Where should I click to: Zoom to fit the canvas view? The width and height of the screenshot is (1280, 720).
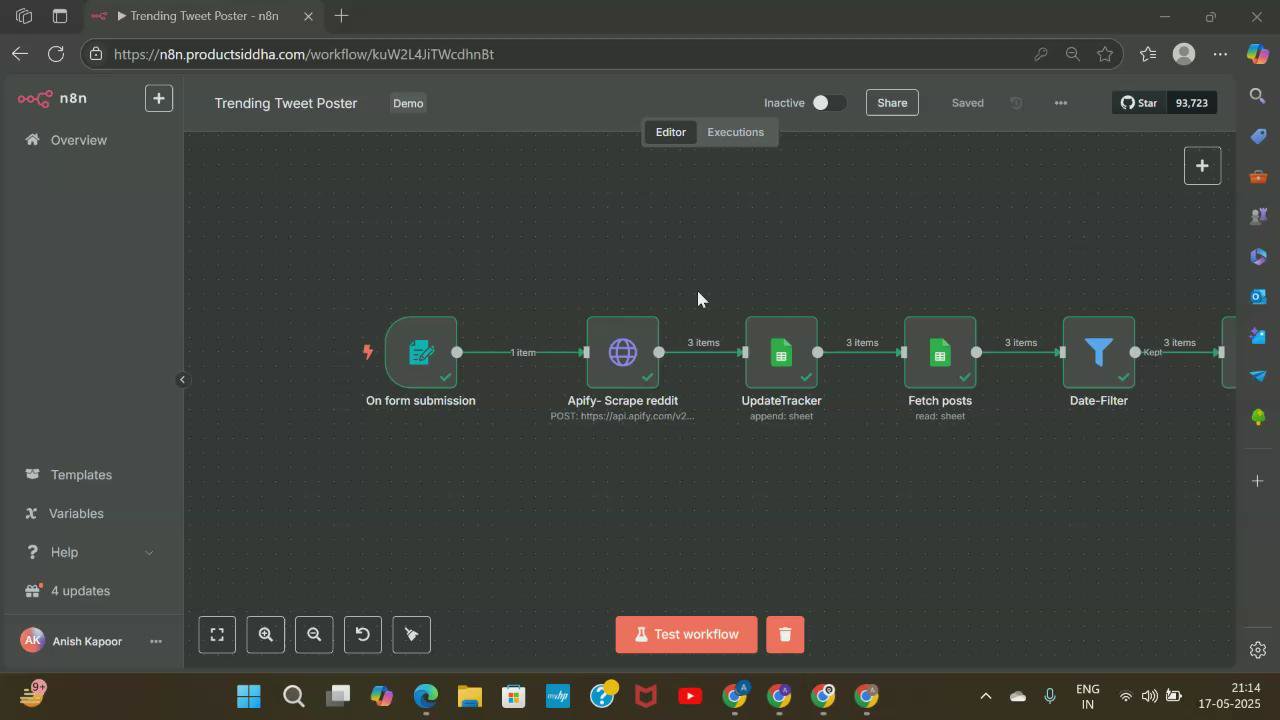pos(217,635)
